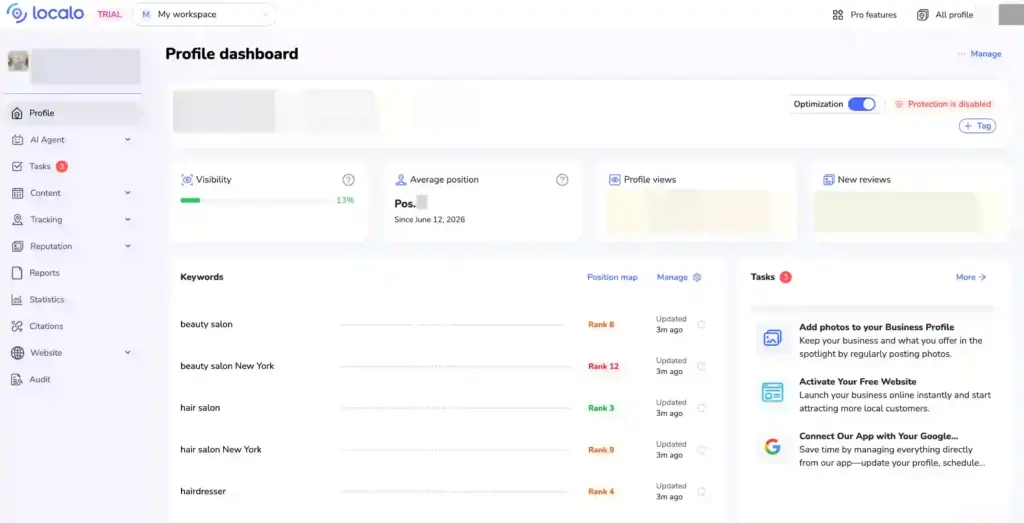Click the Profile home icon in the sidebar

17,113
